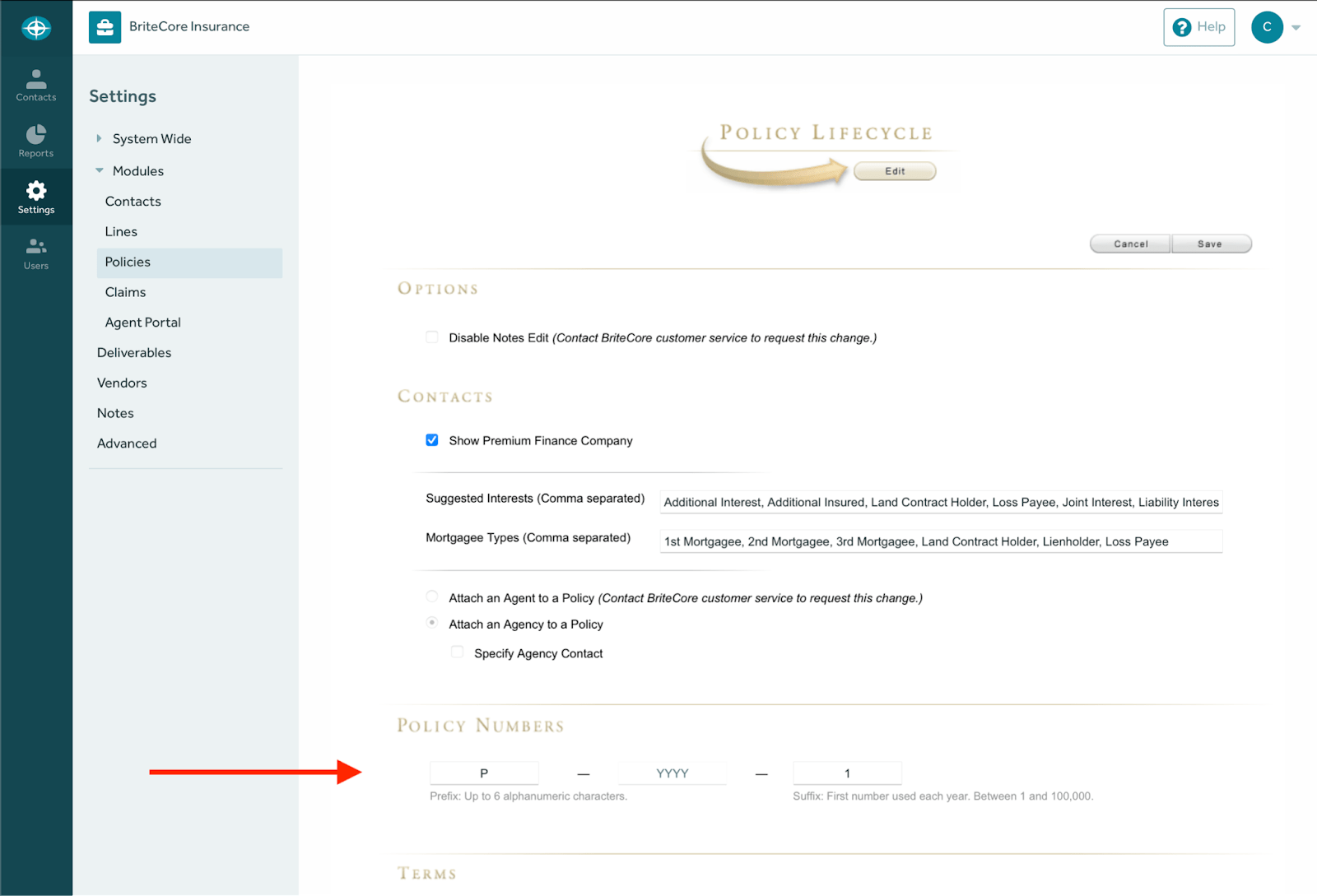1317x896 pixels.
Task: Click the Policy Numbers section heading
Action: pos(481,726)
